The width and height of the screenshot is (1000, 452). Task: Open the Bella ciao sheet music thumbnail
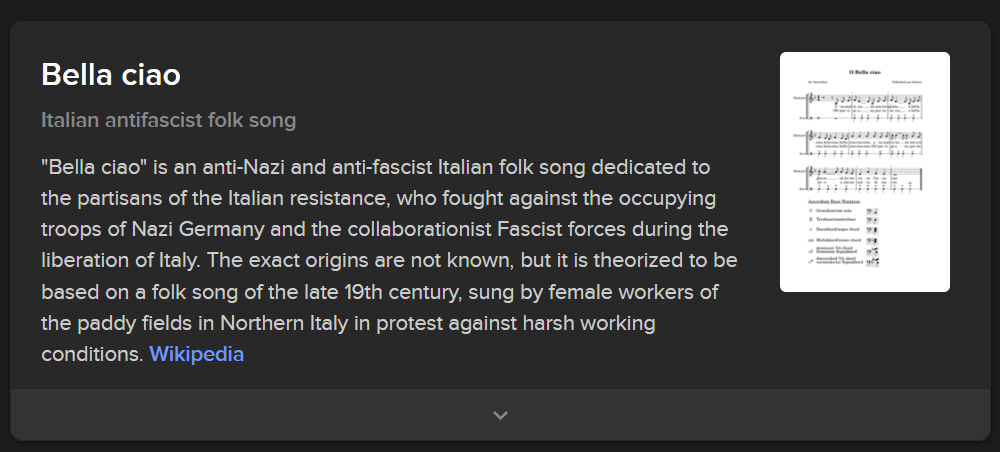864,172
